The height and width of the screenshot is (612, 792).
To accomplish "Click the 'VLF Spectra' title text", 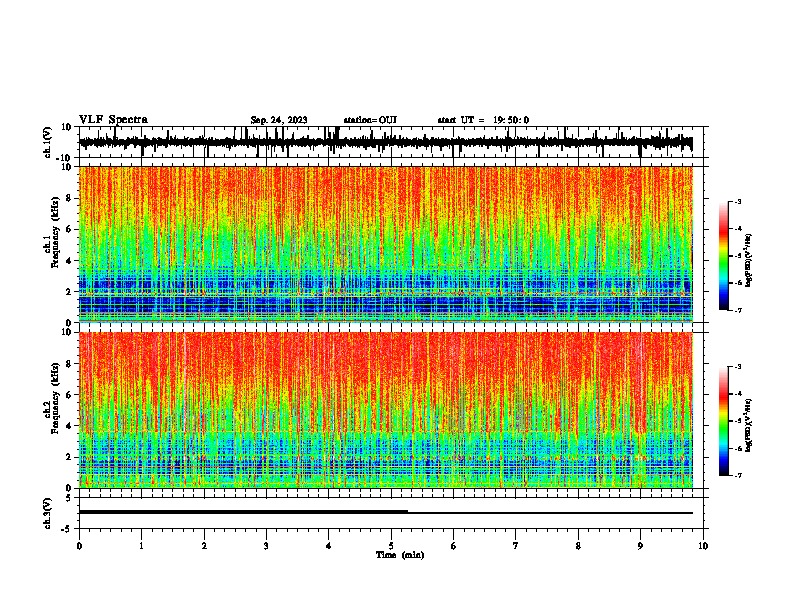I will [x=113, y=120].
